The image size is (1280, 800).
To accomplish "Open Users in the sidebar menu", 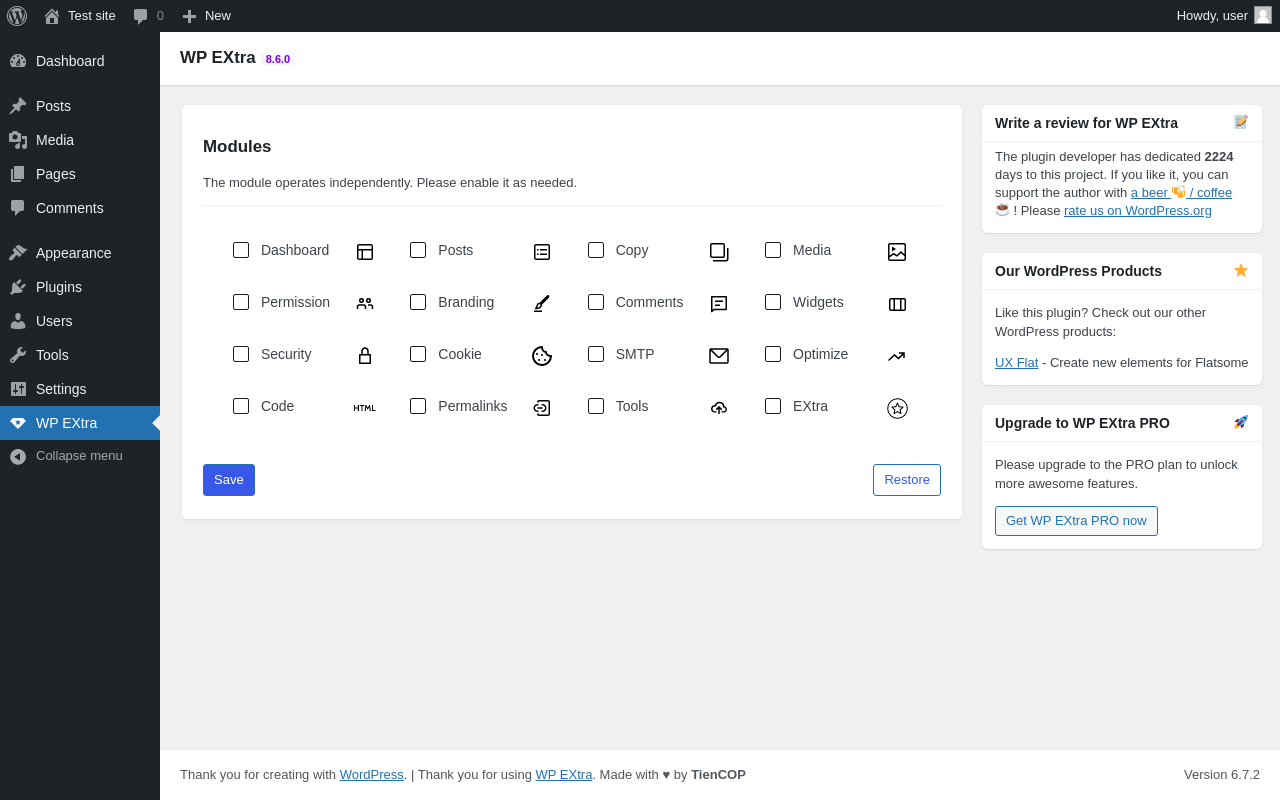I will (80, 321).
